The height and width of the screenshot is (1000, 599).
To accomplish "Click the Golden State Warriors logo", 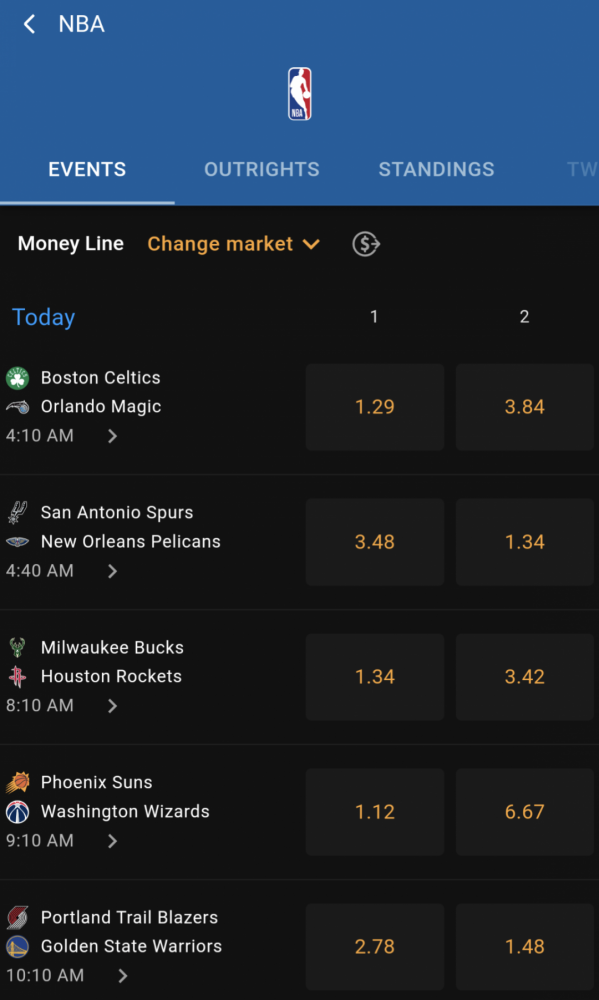I will coord(17,946).
